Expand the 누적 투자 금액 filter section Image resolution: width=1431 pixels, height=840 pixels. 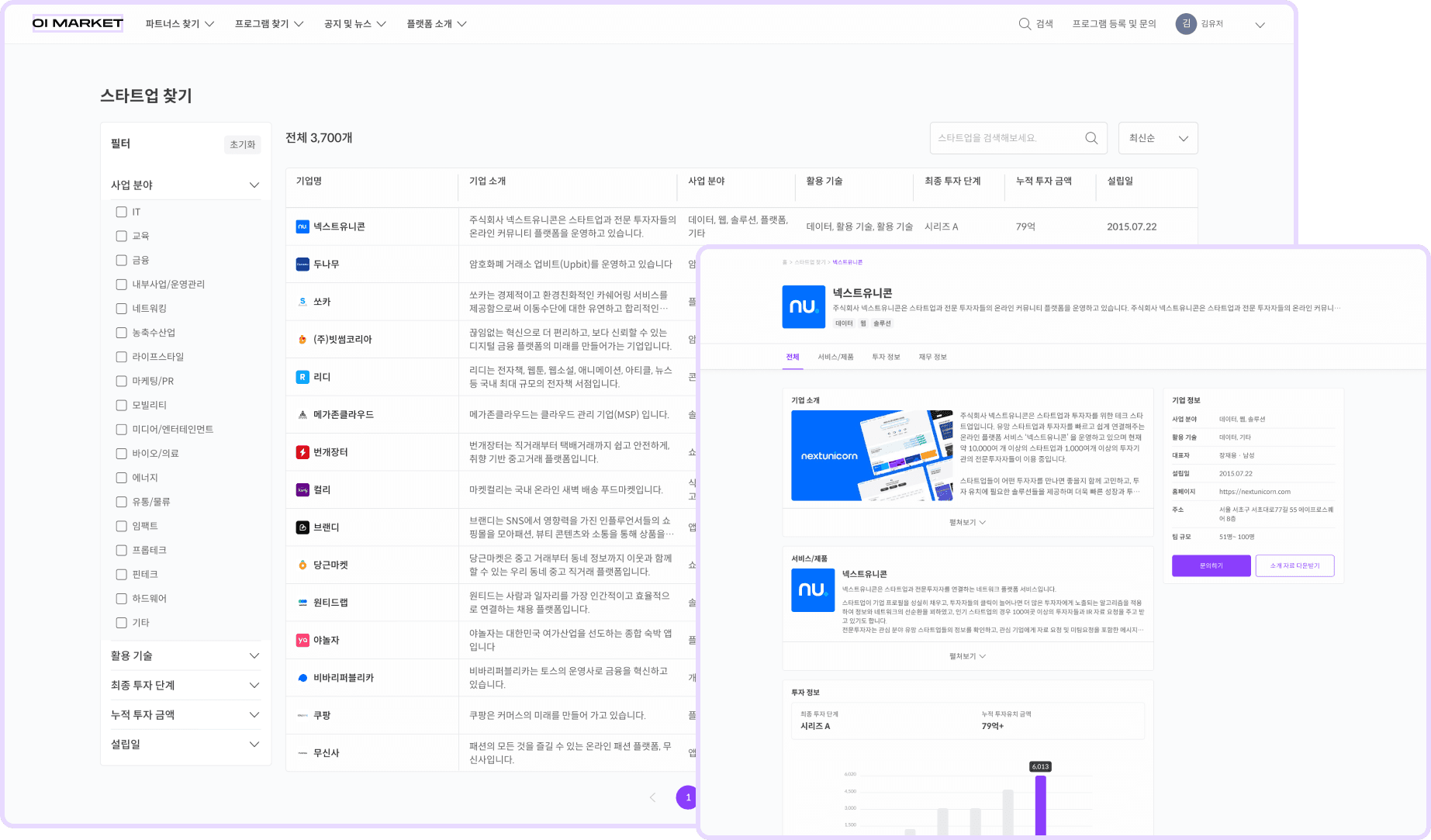click(185, 714)
